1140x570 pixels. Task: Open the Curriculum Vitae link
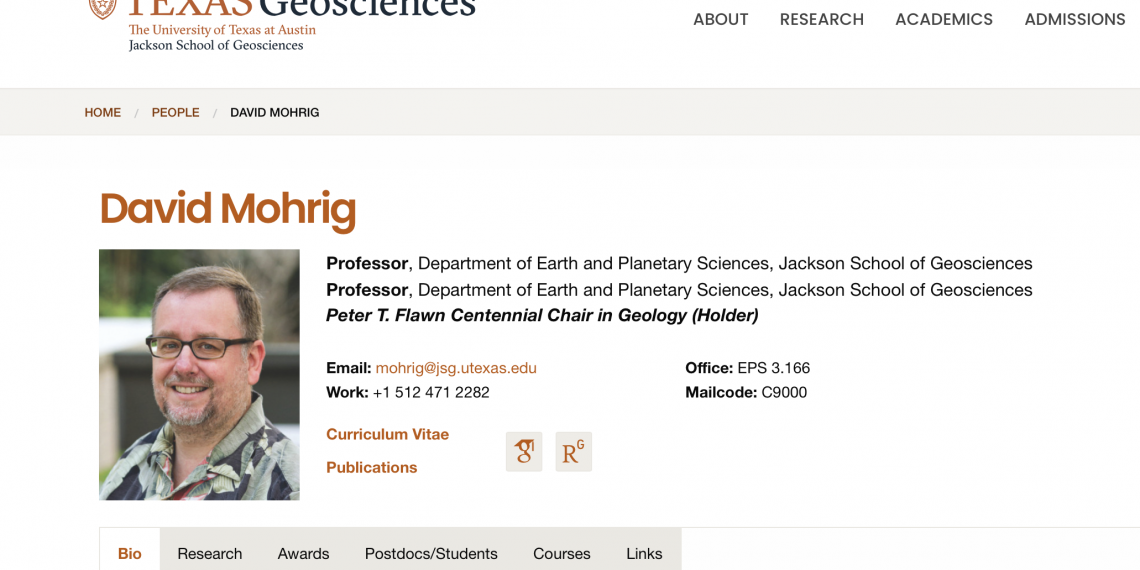point(388,434)
